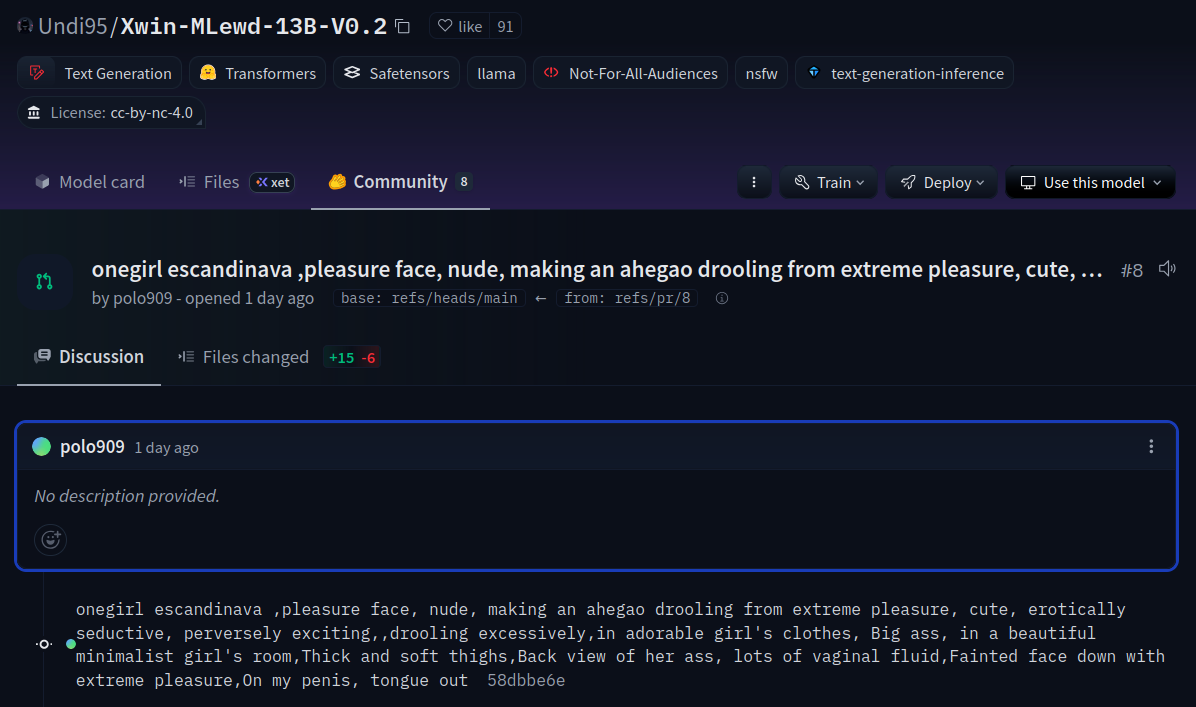Expand the Deploy dropdown
The width and height of the screenshot is (1196, 707).
click(941, 182)
